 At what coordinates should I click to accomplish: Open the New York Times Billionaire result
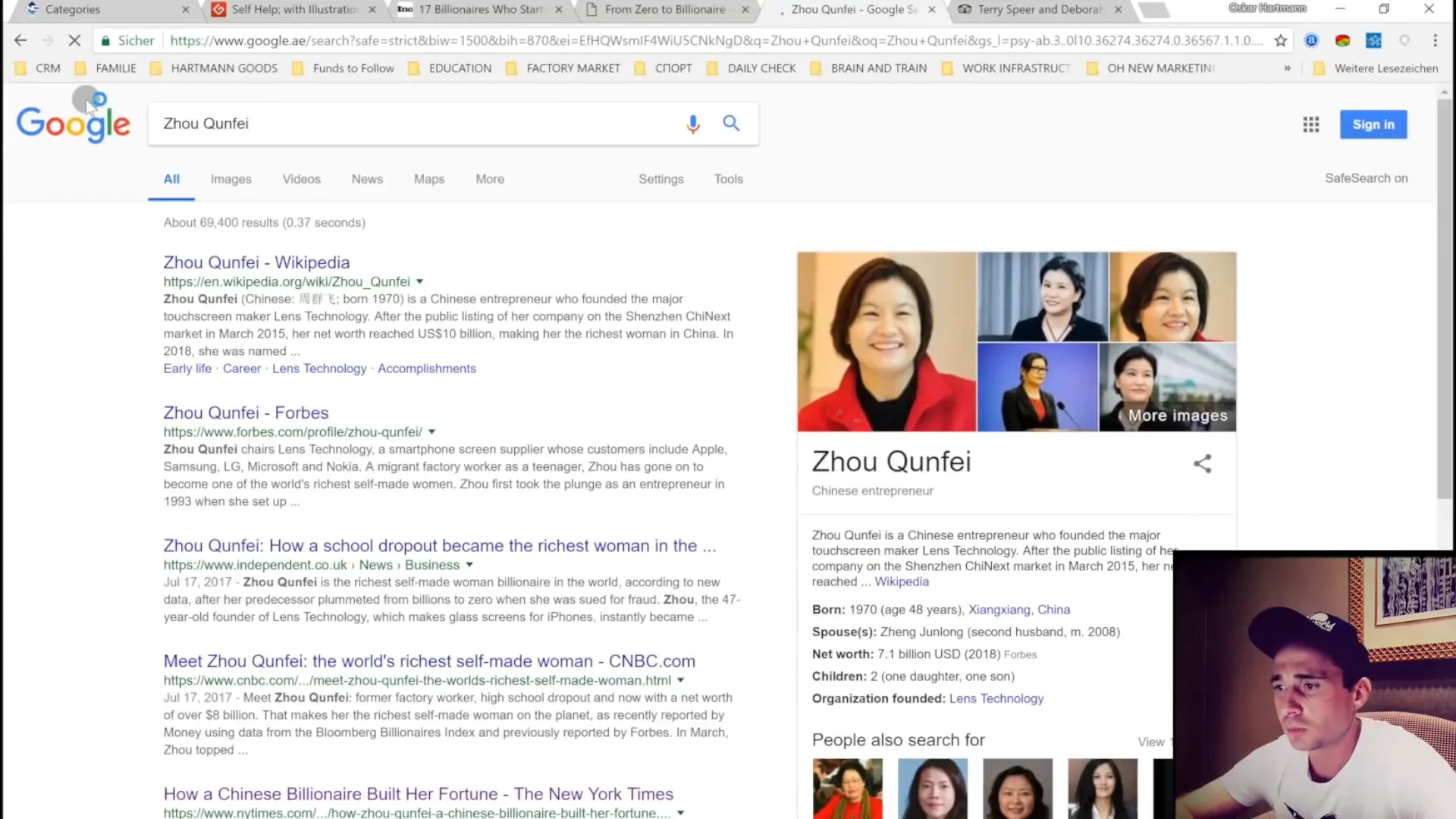click(419, 794)
